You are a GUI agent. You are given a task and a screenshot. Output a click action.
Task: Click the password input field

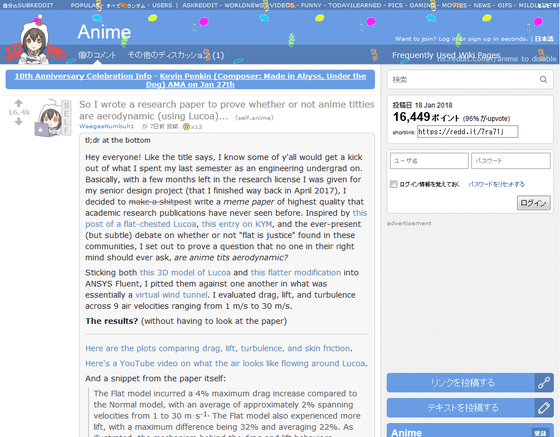pyautogui.click(x=511, y=161)
